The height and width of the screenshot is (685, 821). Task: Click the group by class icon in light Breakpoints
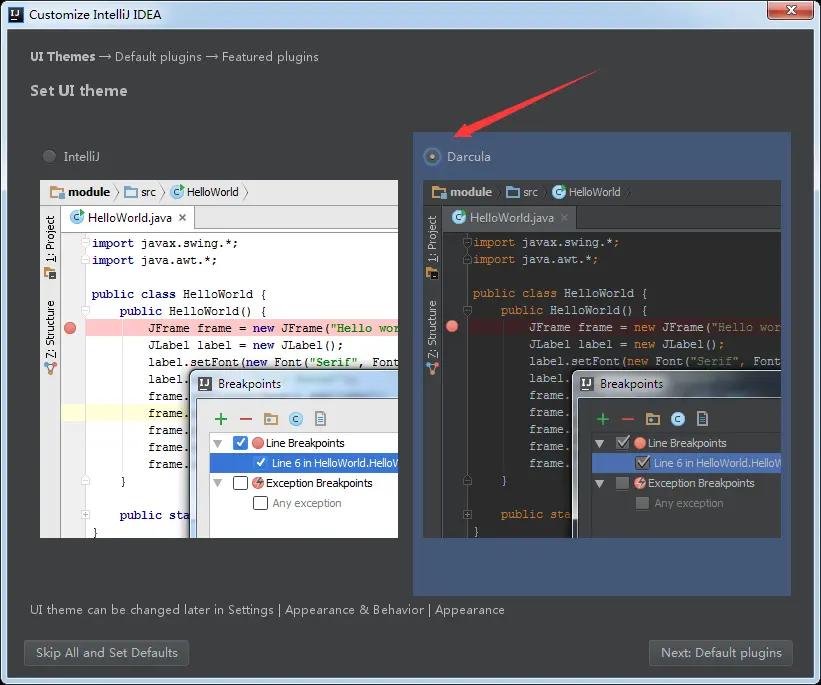(x=296, y=418)
